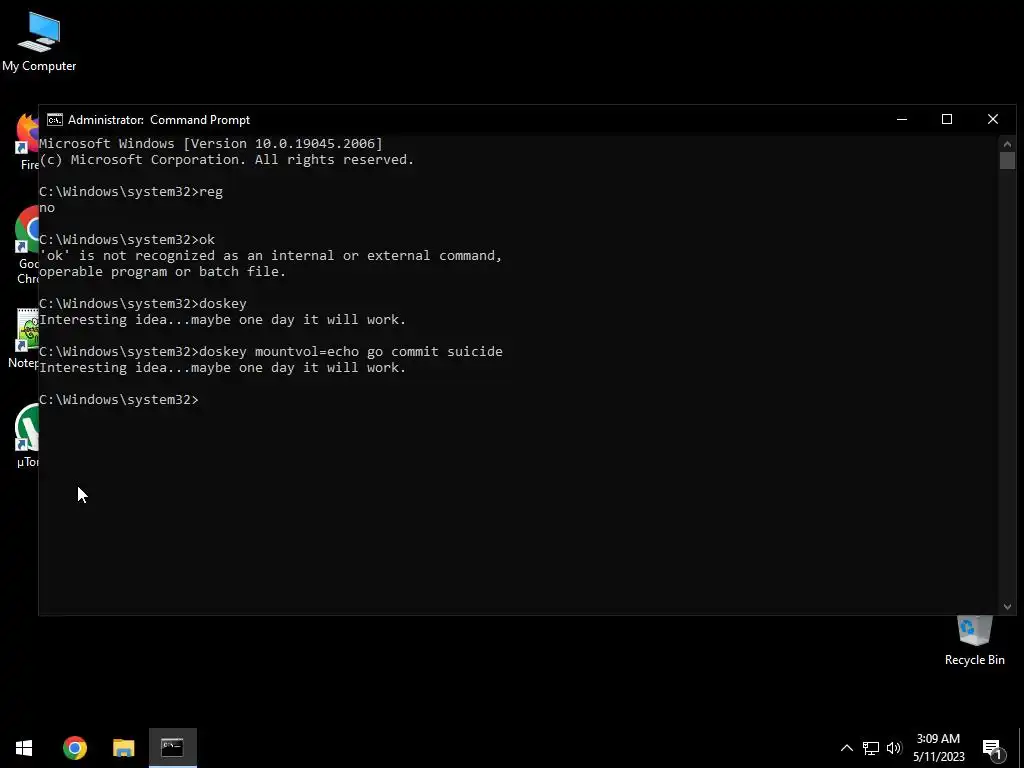Image resolution: width=1024 pixels, height=768 pixels.
Task: Click the Show desktop strip at taskbar edge
Action: tap(1021, 748)
